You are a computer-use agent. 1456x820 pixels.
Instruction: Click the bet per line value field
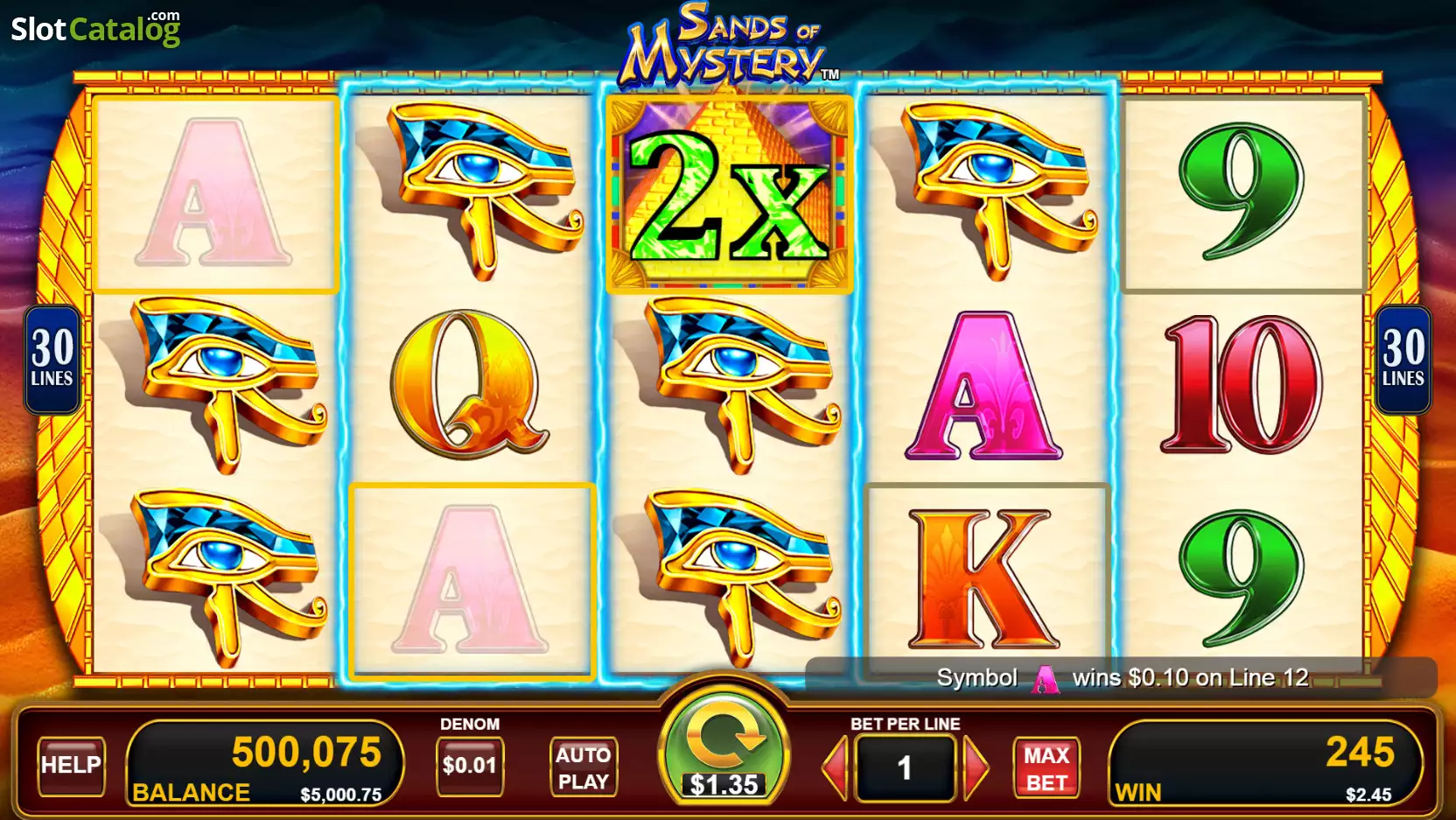(905, 767)
